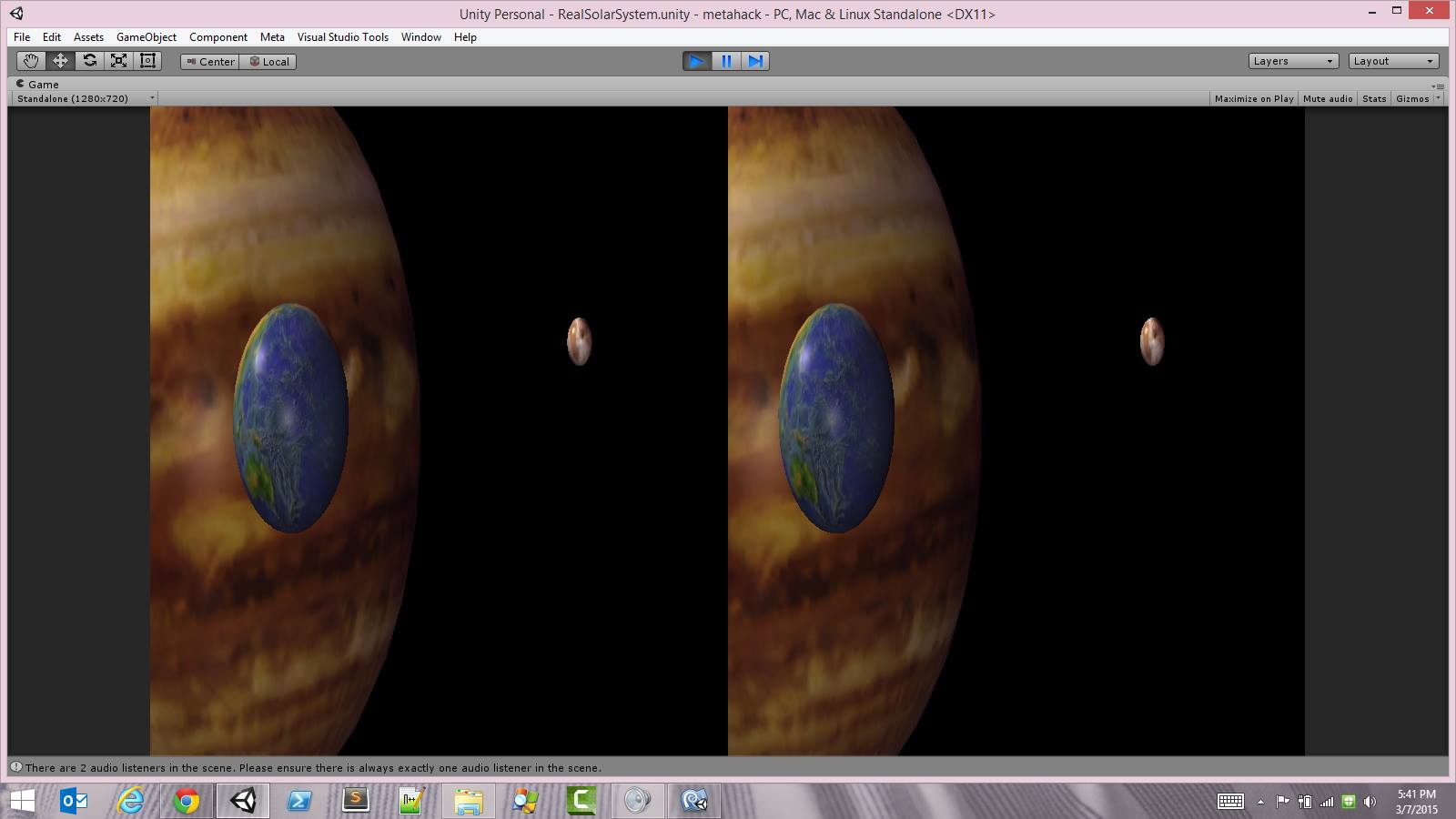
Task: Check the battery status icon
Action: [x=1305, y=802]
